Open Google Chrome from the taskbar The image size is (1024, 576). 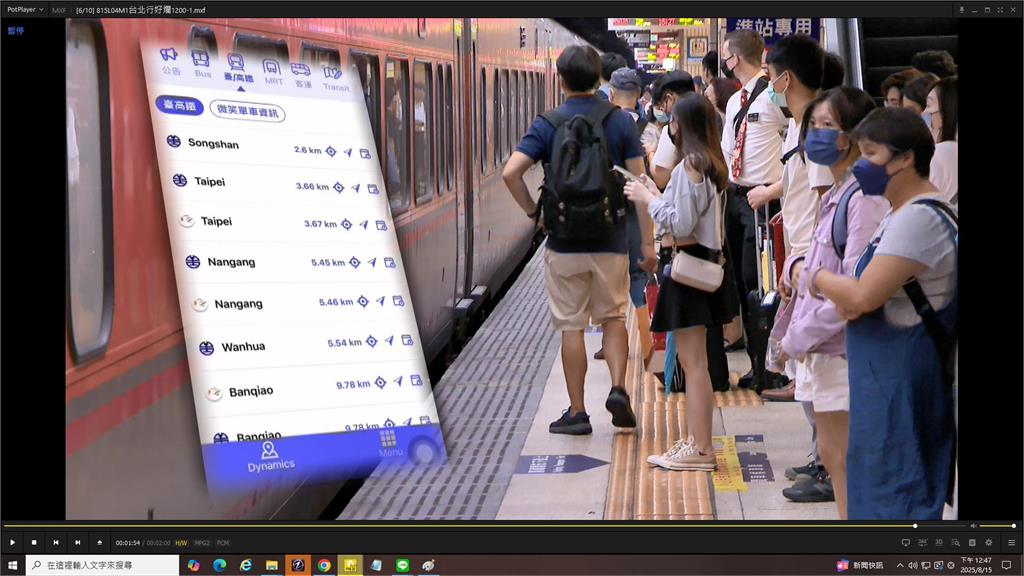click(x=324, y=565)
